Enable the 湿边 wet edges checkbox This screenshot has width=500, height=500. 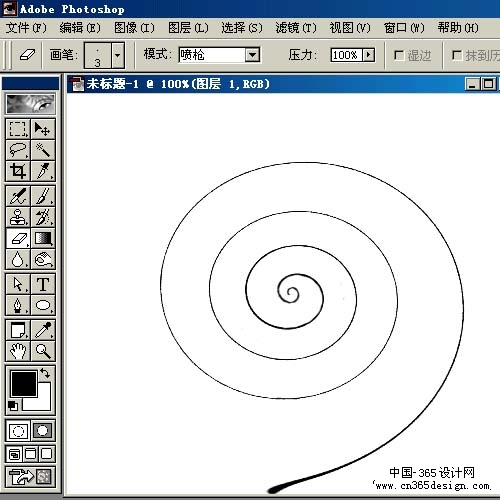tap(399, 55)
